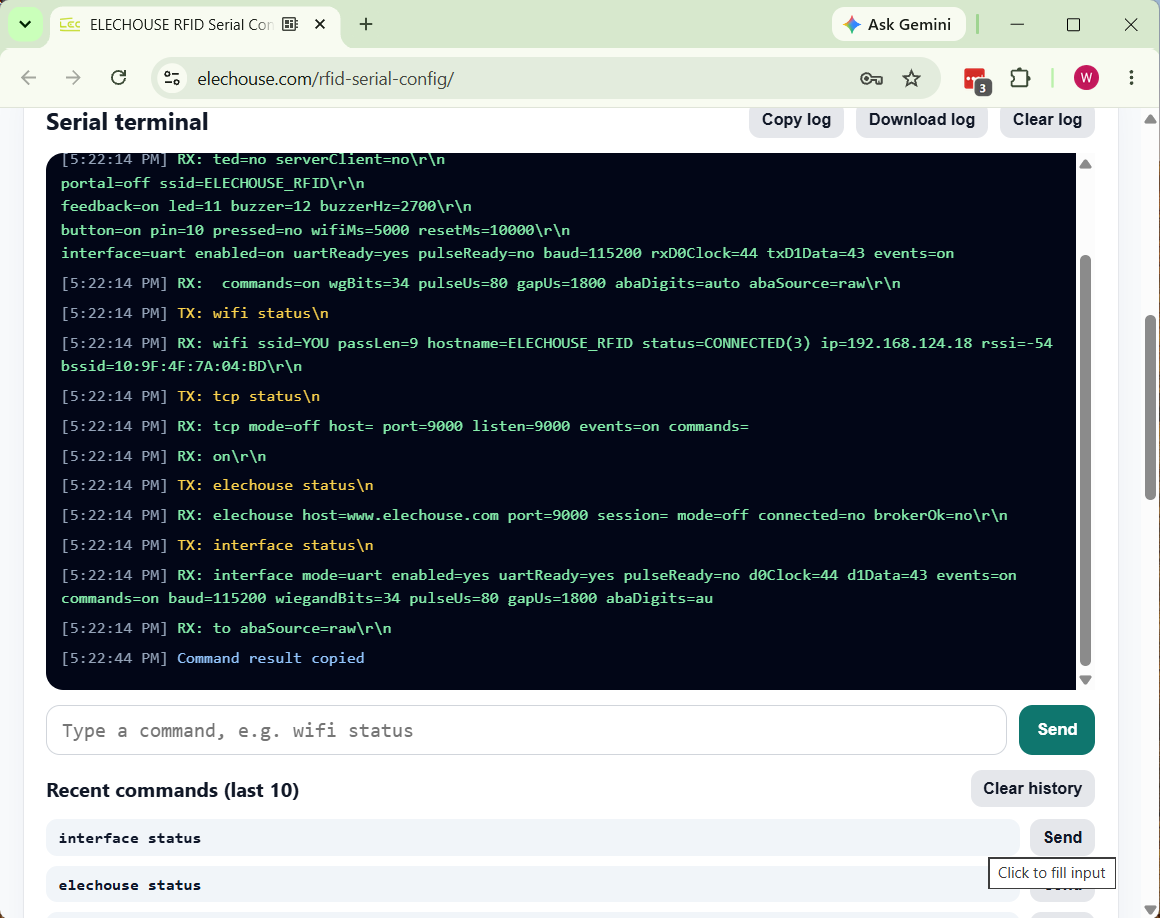The height and width of the screenshot is (918, 1160).
Task: Click the Clear history button
Action: coord(1032,789)
